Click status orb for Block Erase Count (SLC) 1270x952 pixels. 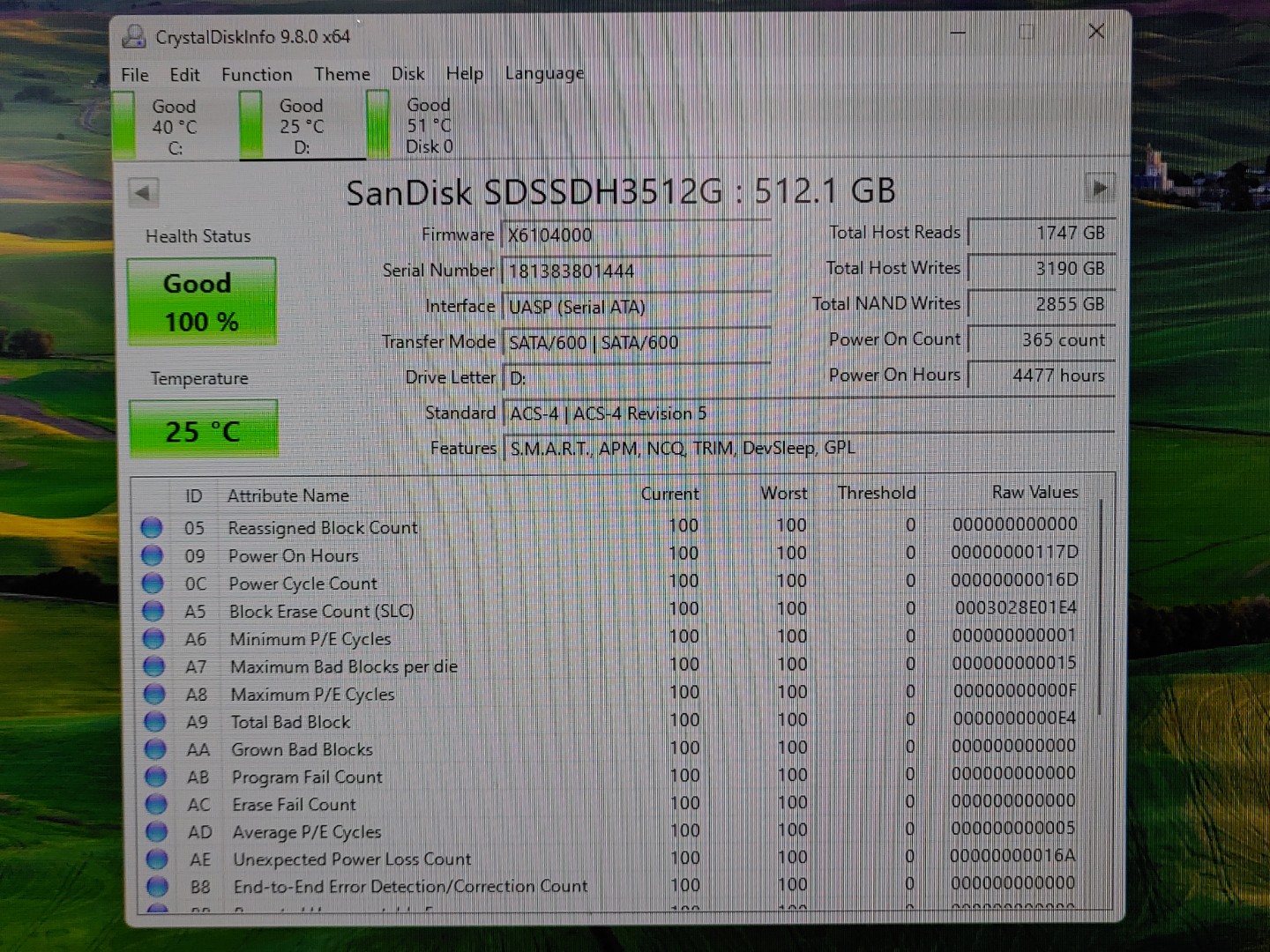tap(153, 611)
